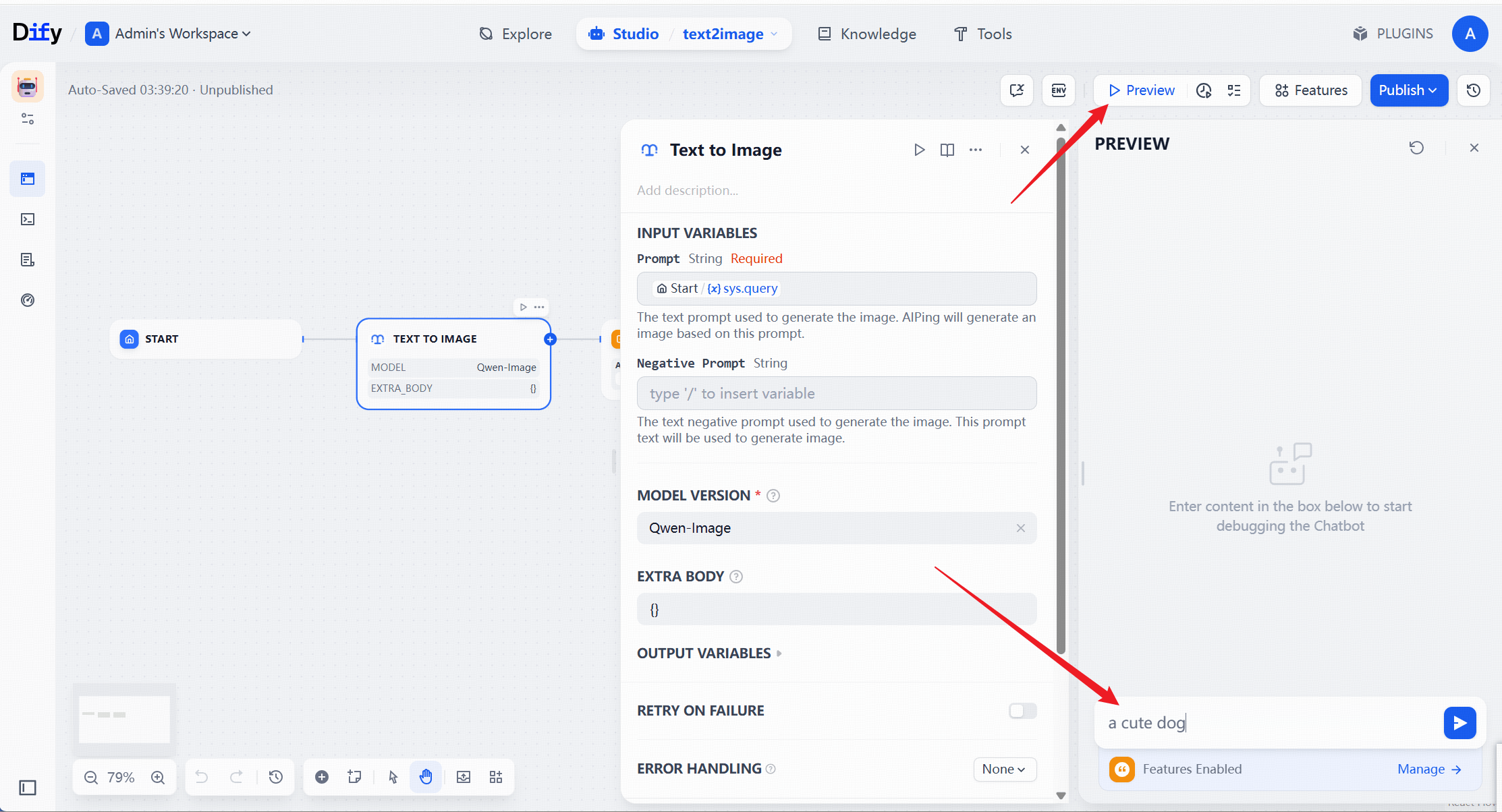1502x812 pixels.
Task: Click the ENV environment variables icon
Action: pyautogui.click(x=1058, y=90)
